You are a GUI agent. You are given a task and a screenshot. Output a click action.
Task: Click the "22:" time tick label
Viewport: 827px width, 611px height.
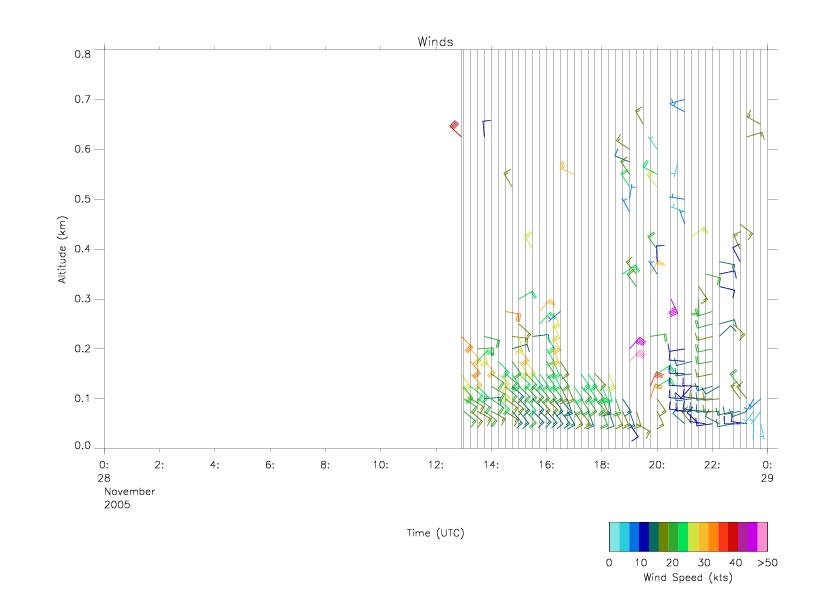click(x=712, y=465)
